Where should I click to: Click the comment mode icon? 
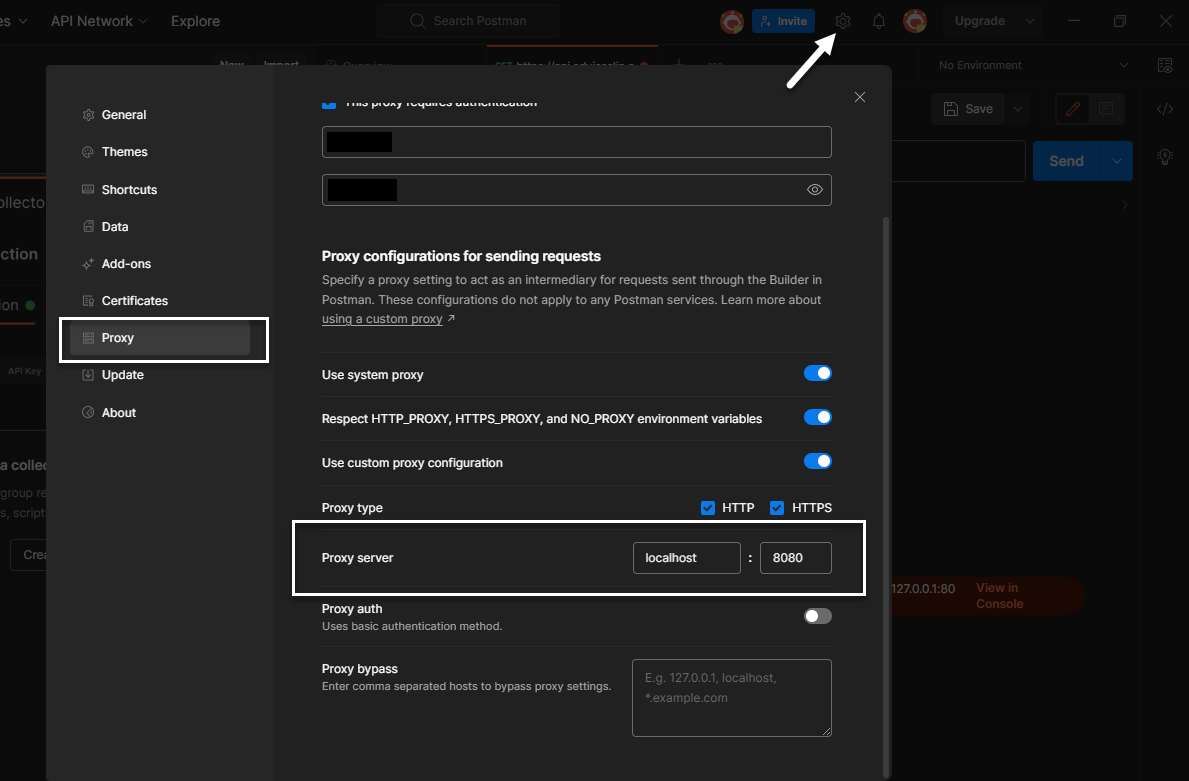[x=1106, y=109]
